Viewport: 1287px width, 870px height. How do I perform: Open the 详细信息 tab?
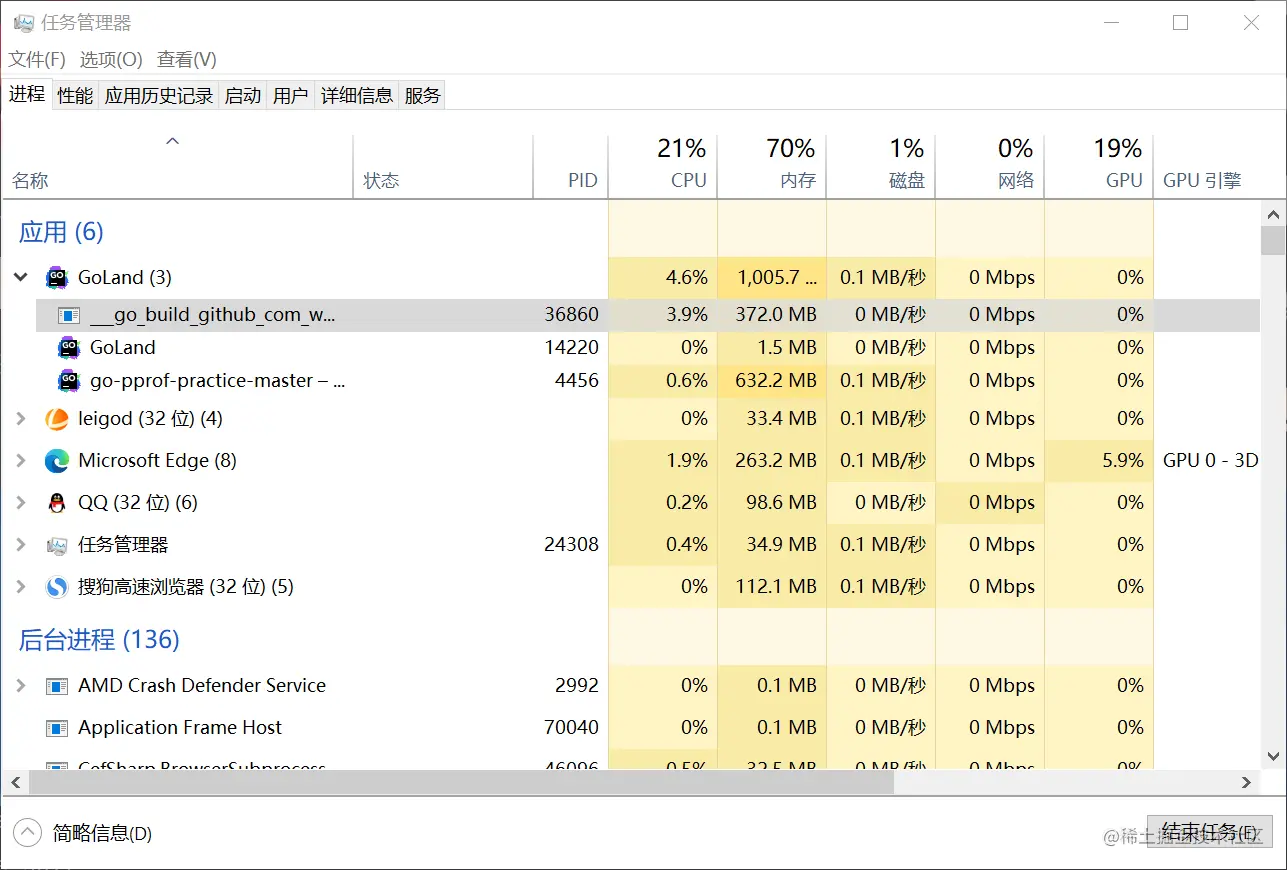point(357,96)
